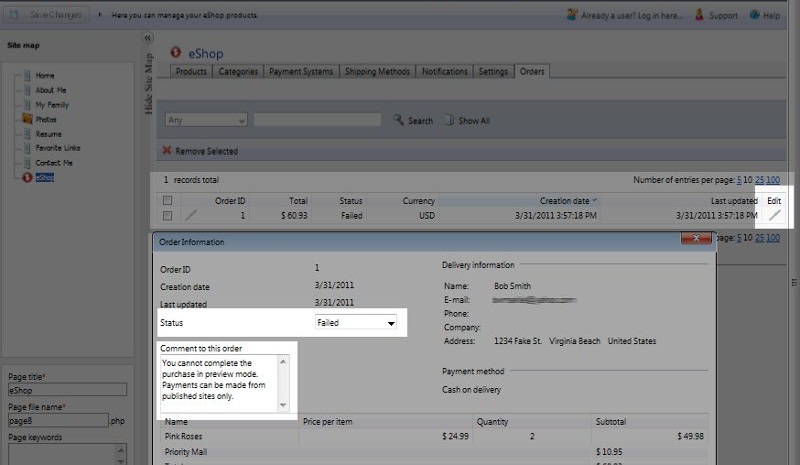Click the log in user icon
The height and width of the screenshot is (465, 800).
click(572, 15)
